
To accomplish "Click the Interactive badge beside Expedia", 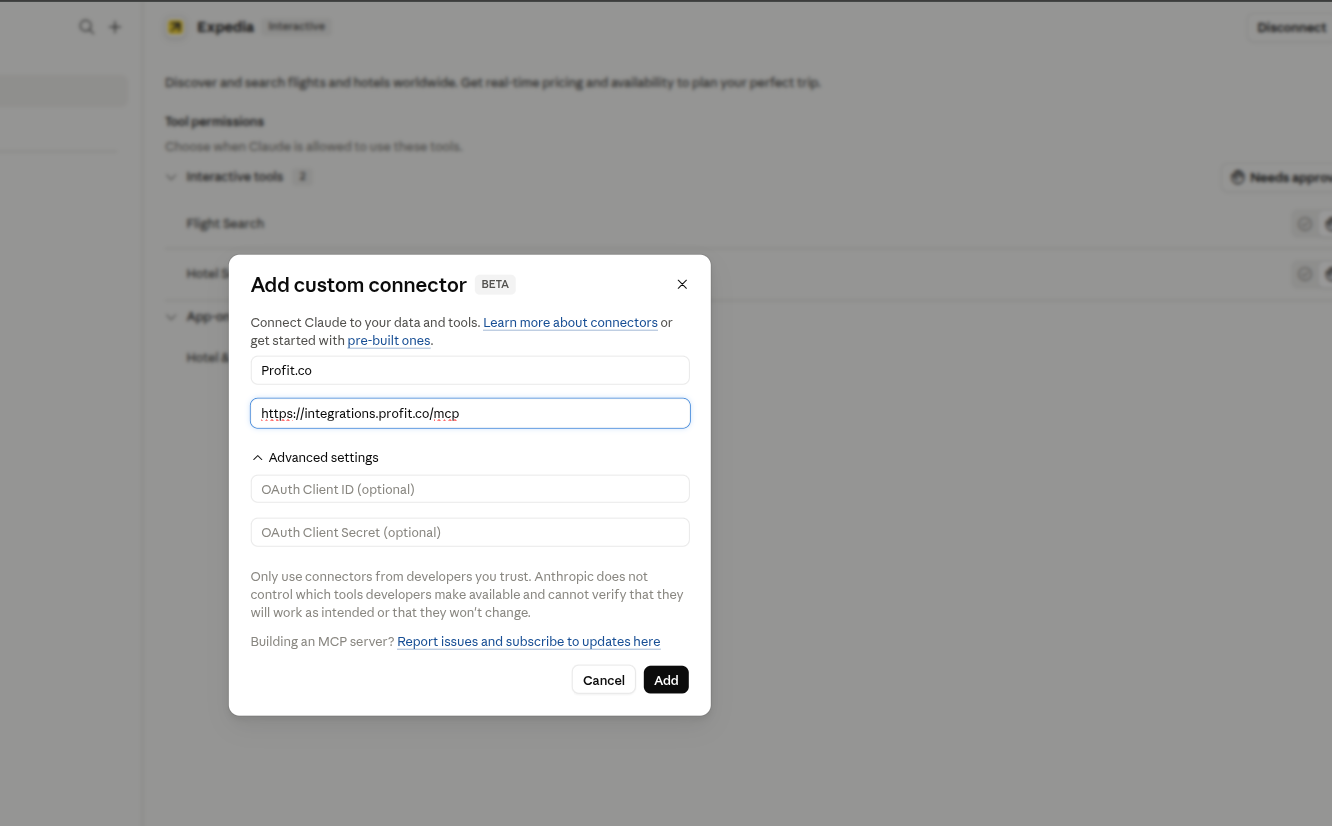I will pyautogui.click(x=297, y=27).
